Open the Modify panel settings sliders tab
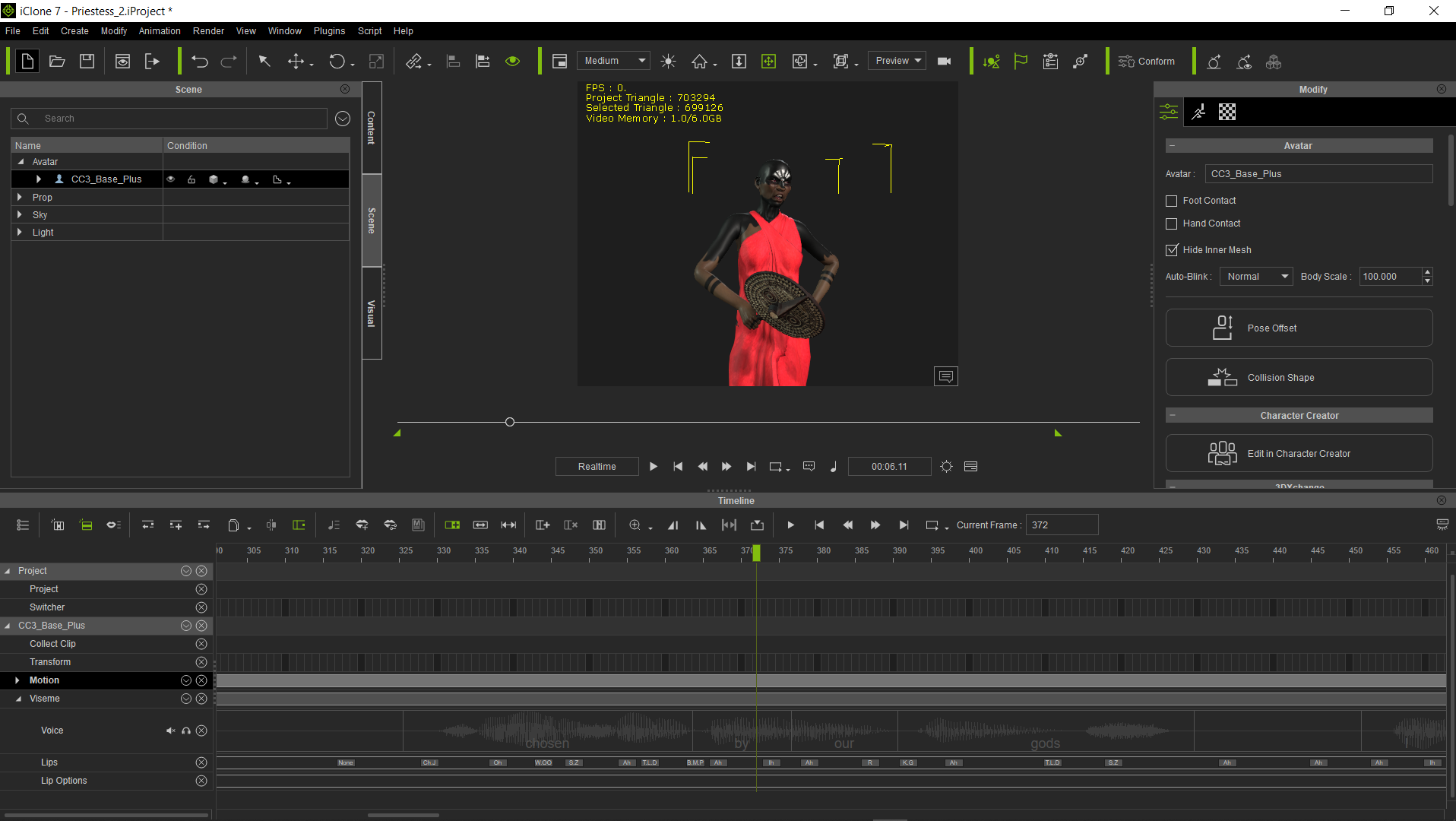 [1169, 113]
